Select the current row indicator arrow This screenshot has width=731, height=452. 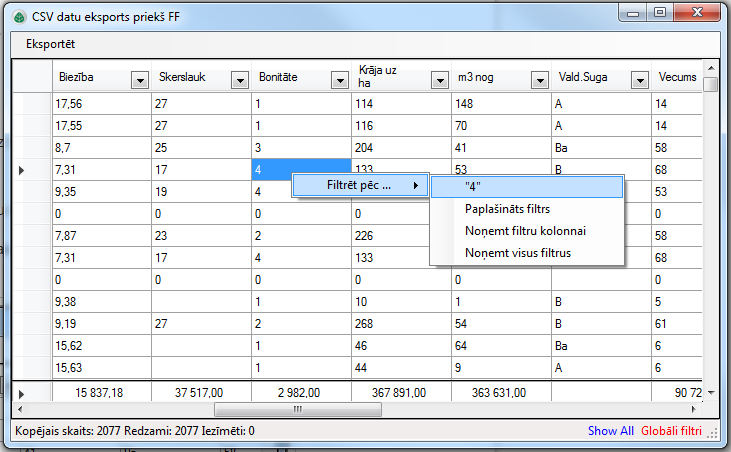[22, 171]
